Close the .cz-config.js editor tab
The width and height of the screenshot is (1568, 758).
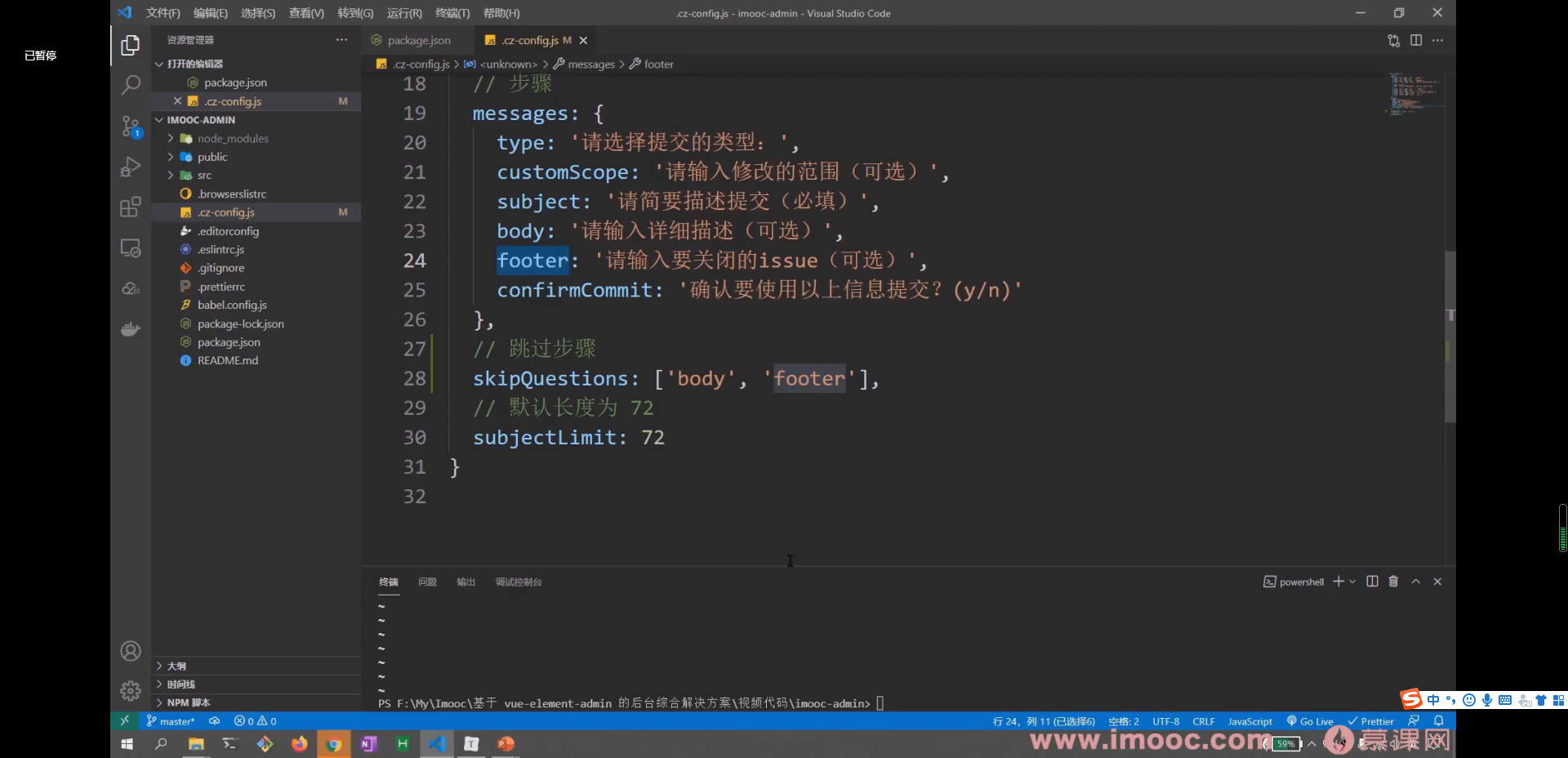(583, 40)
